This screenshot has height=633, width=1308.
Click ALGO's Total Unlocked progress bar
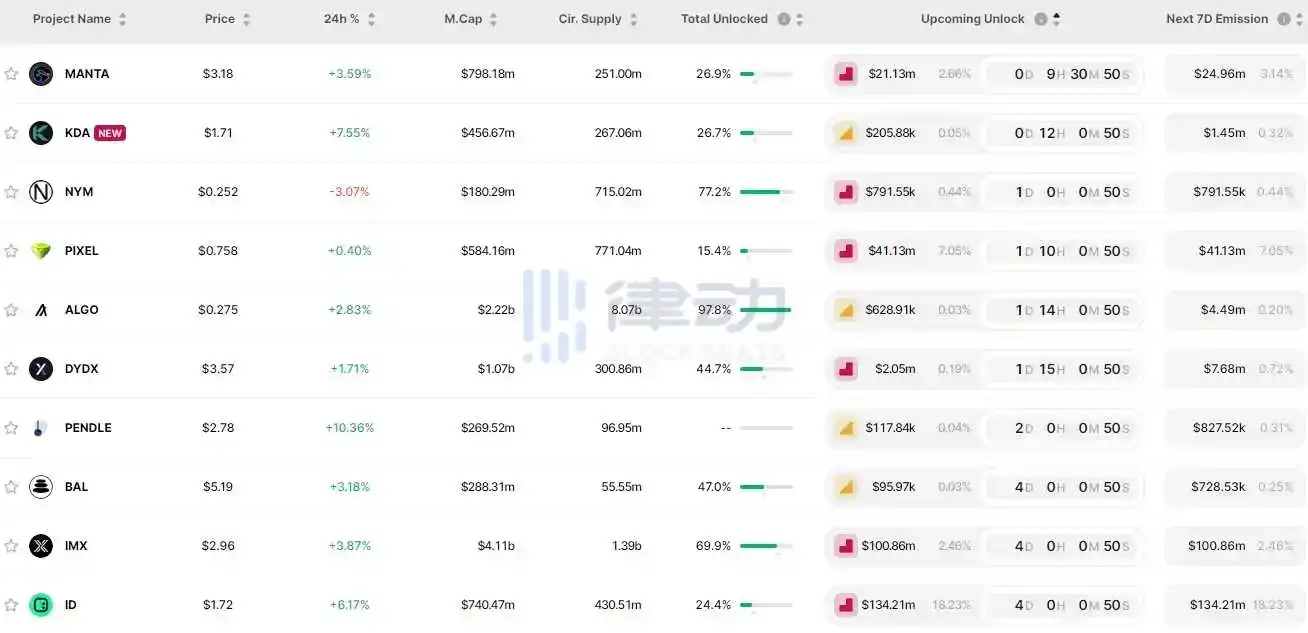(766, 310)
